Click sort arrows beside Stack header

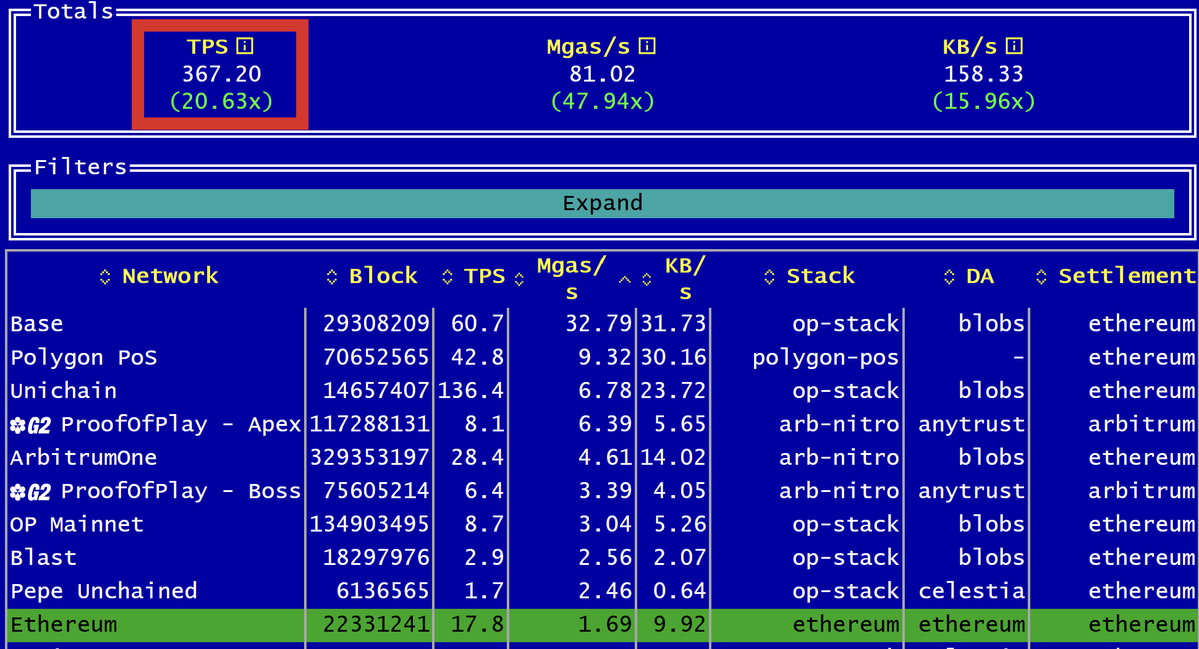[769, 277]
